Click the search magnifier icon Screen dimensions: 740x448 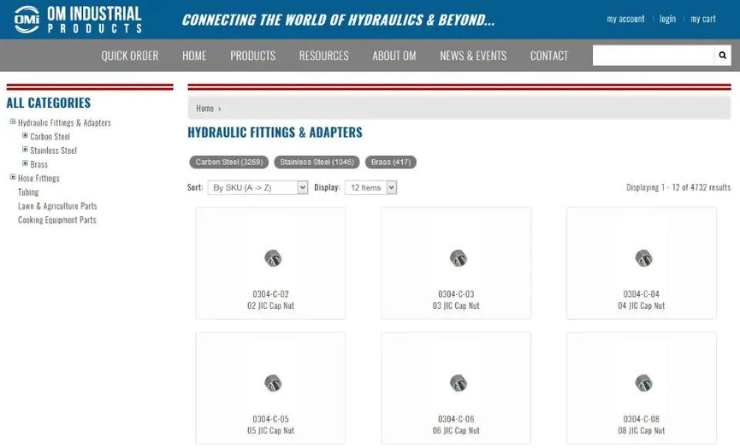click(x=723, y=56)
